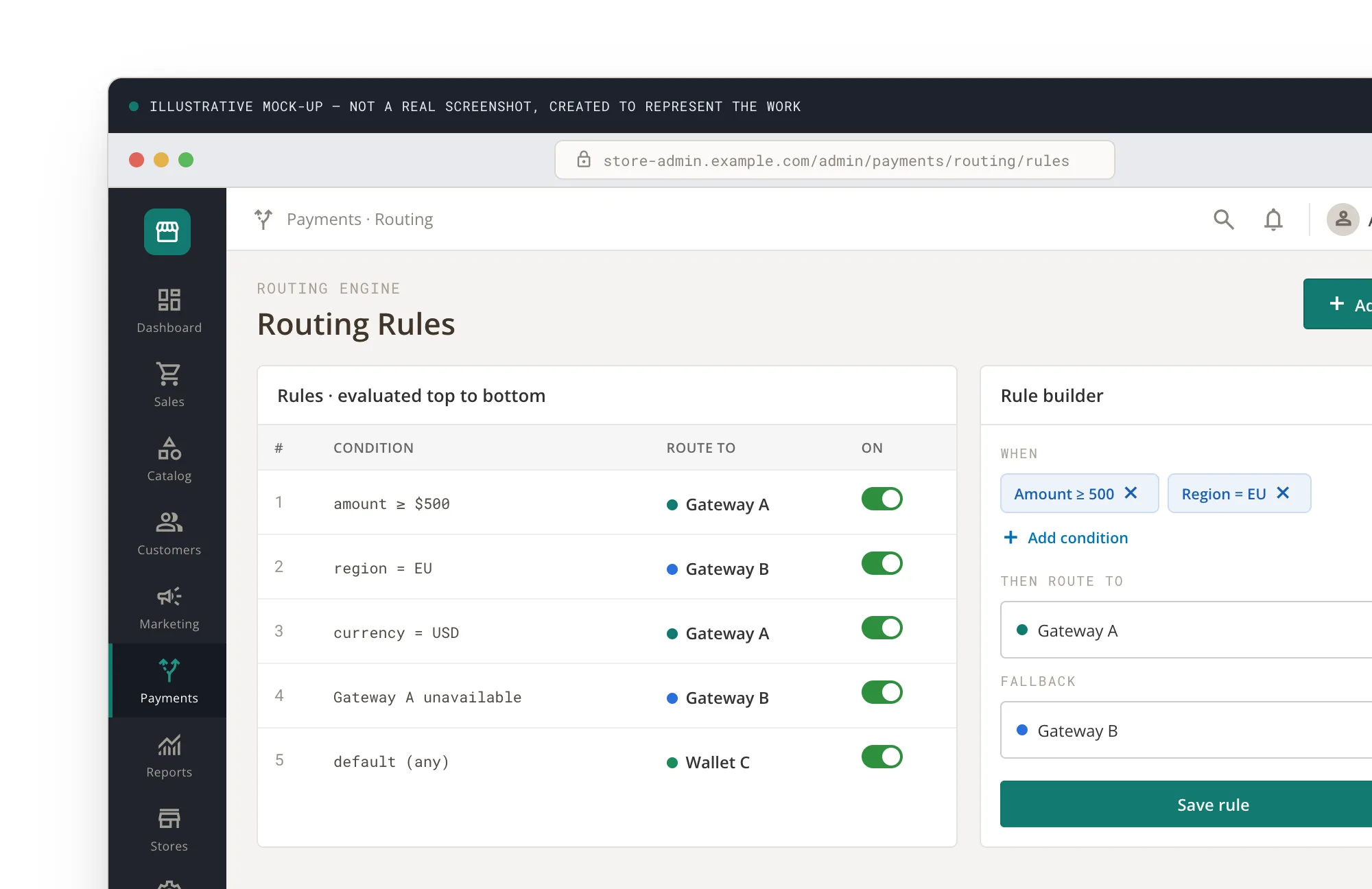Click Gateway A in rule 1 row
The width and height of the screenshot is (1372, 889).
[x=718, y=505]
